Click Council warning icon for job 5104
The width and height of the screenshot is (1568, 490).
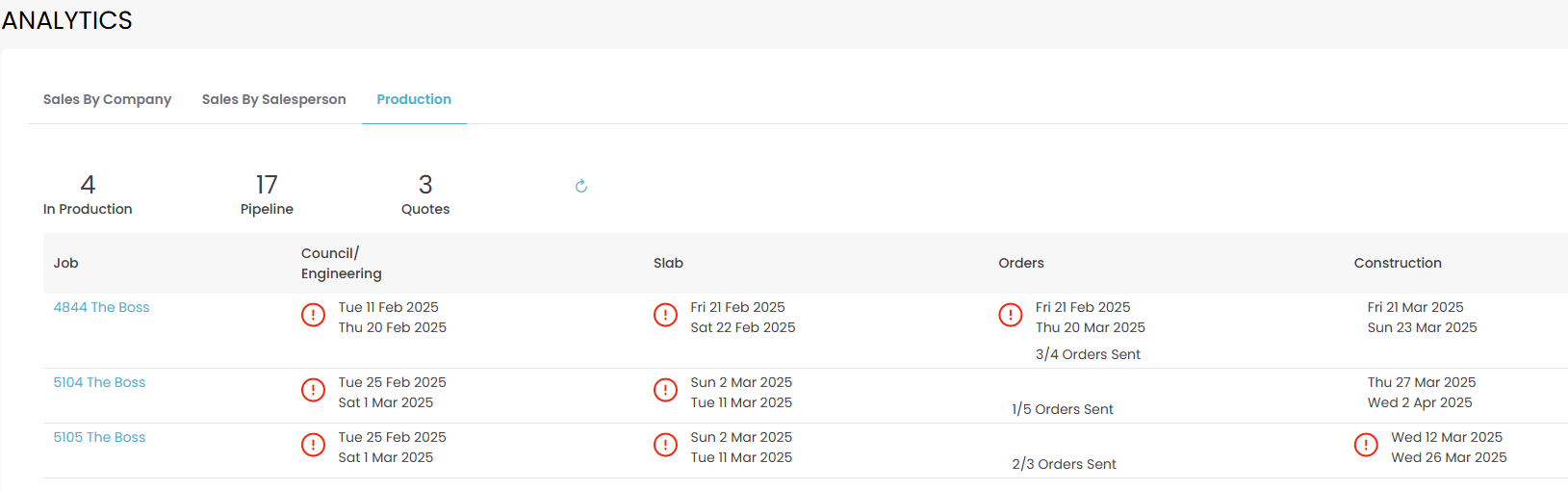click(313, 390)
